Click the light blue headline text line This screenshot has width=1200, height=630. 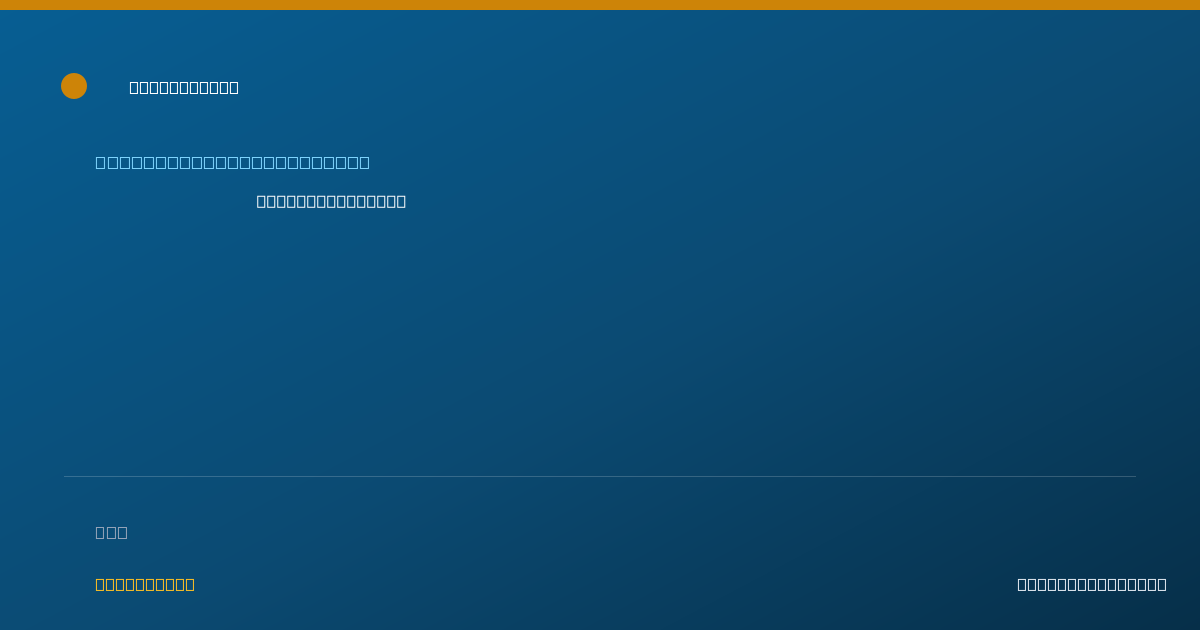[x=233, y=162]
